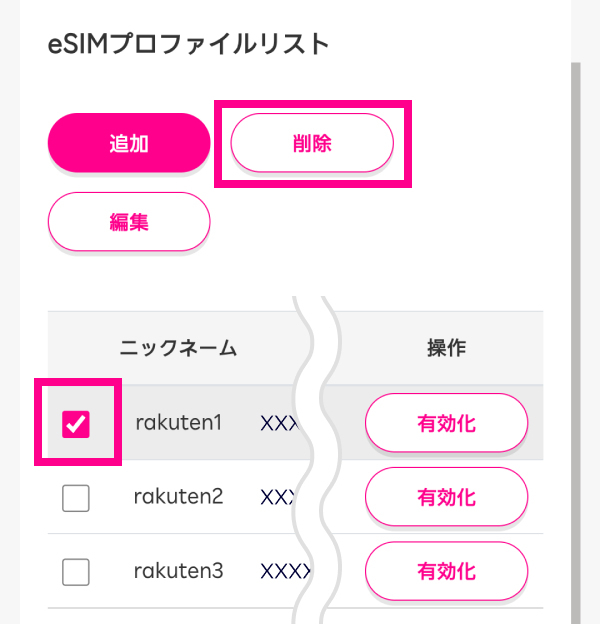Viewport: 600px width, 624px height.
Task: Activate rakuten1 with its 有効化 button
Action: 446,424
